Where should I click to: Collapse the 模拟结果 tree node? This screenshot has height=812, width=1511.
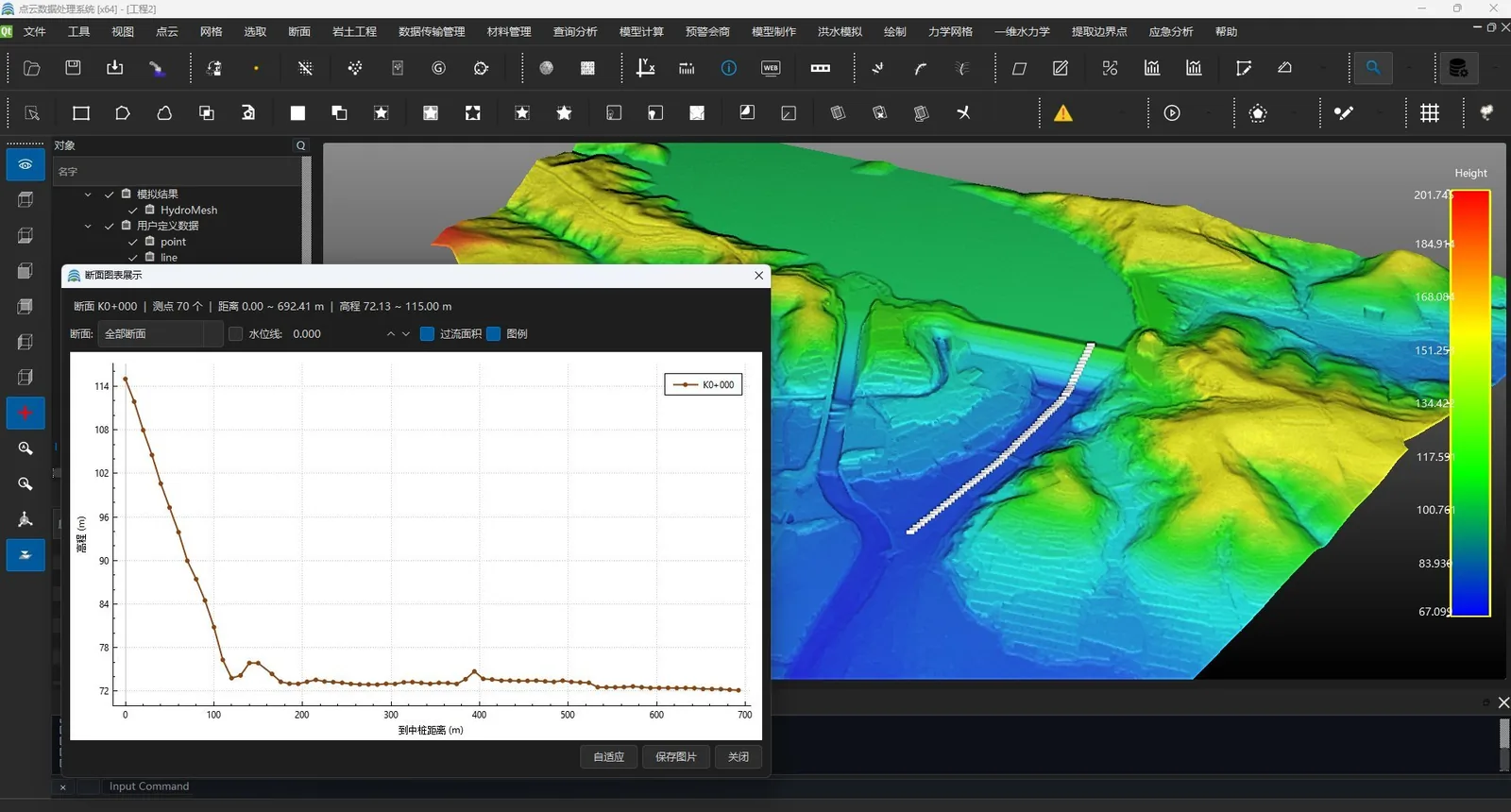pyautogui.click(x=88, y=195)
